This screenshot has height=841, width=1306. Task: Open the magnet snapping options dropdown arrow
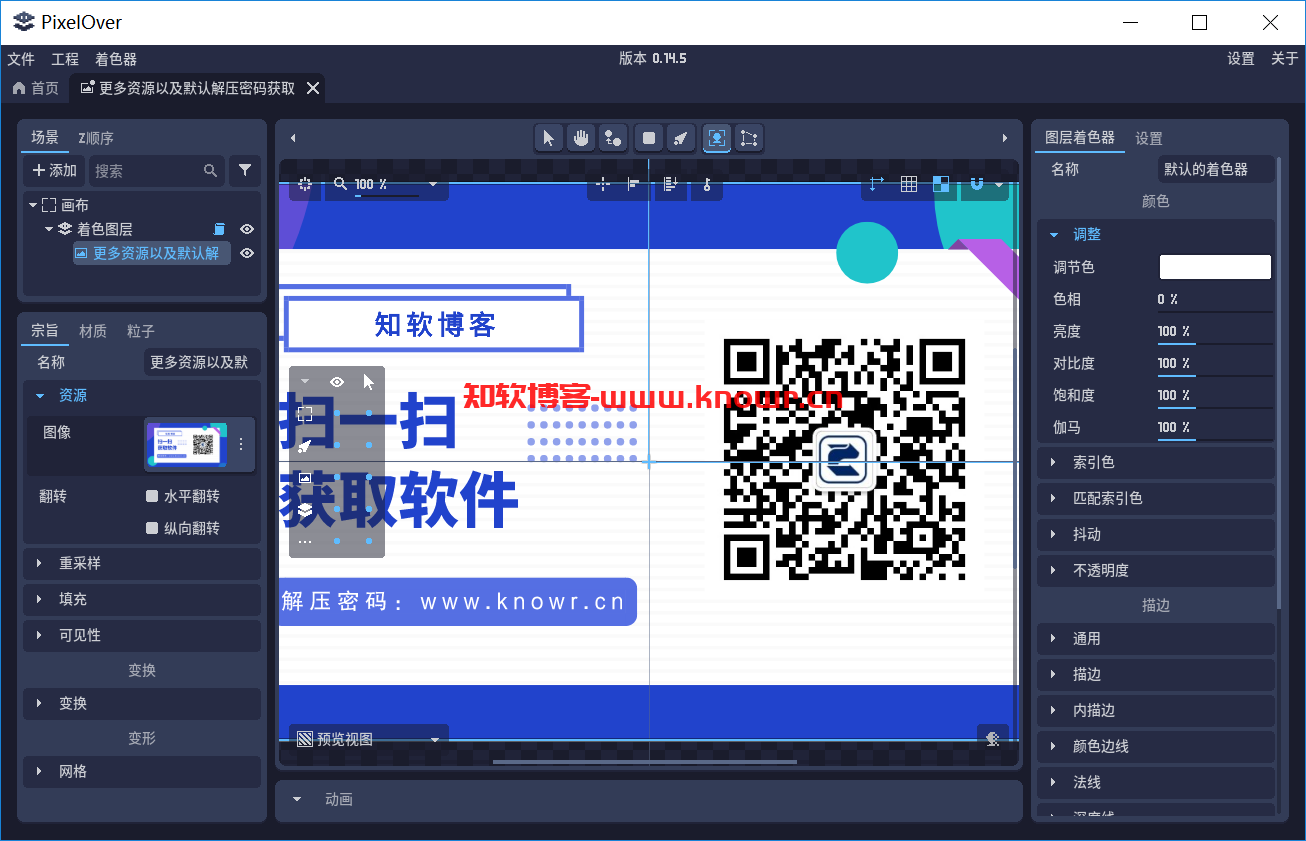pos(998,184)
